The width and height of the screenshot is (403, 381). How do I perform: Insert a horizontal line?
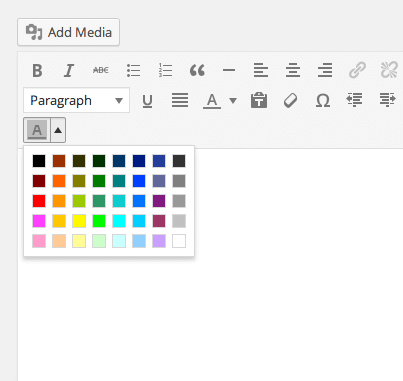coord(229,70)
